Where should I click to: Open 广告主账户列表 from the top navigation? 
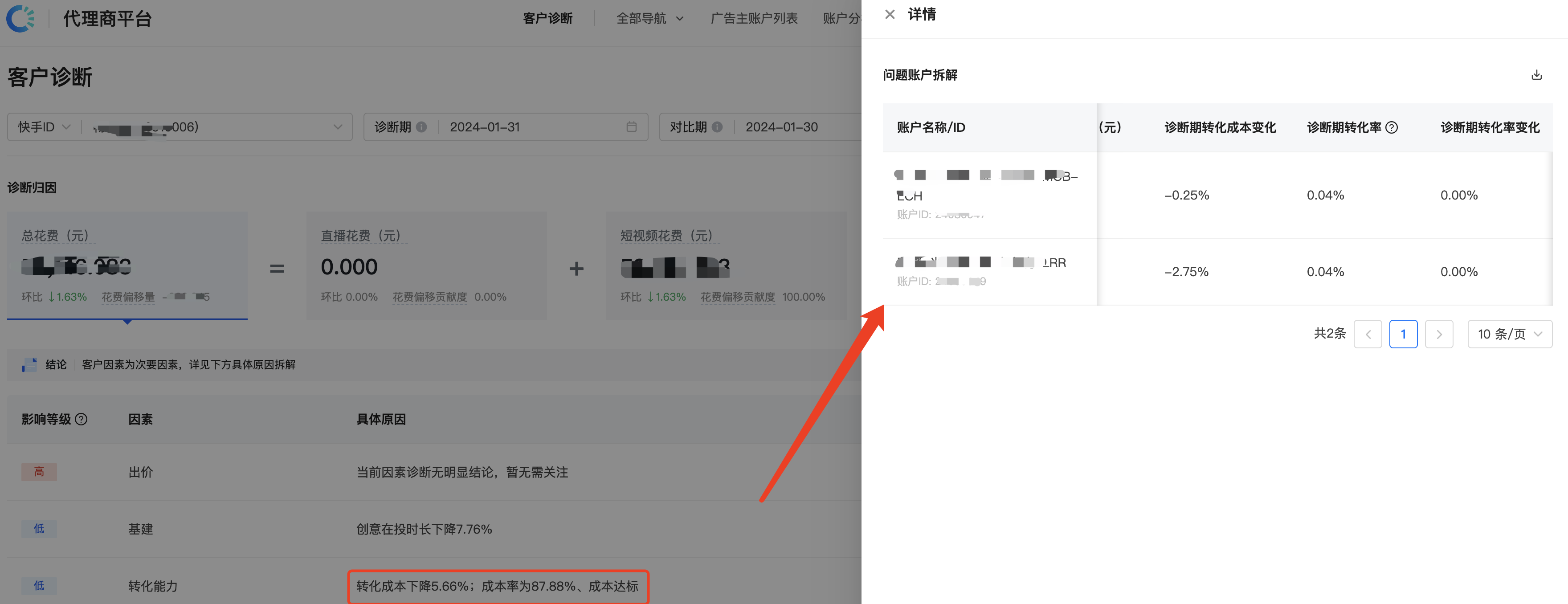(754, 18)
